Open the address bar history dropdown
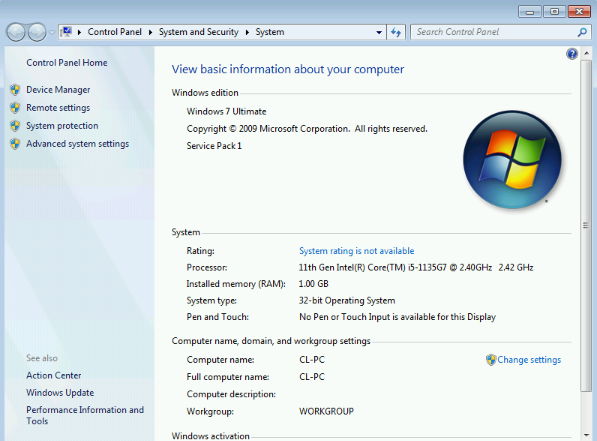This screenshot has height=441, width=597. [379, 32]
